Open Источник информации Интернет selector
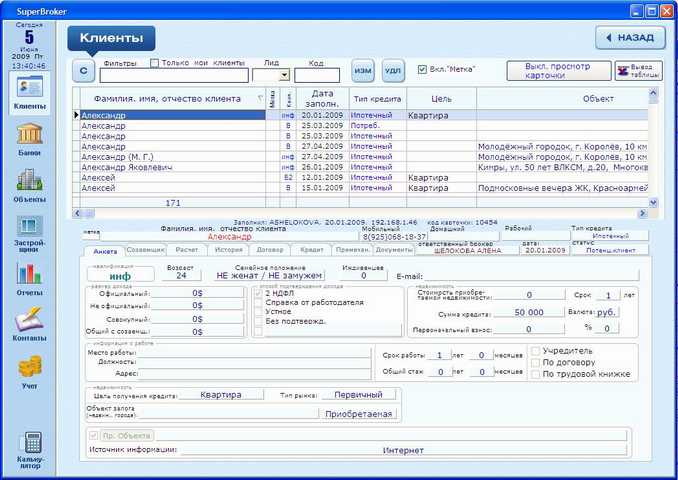678x480 pixels. (x=403, y=450)
